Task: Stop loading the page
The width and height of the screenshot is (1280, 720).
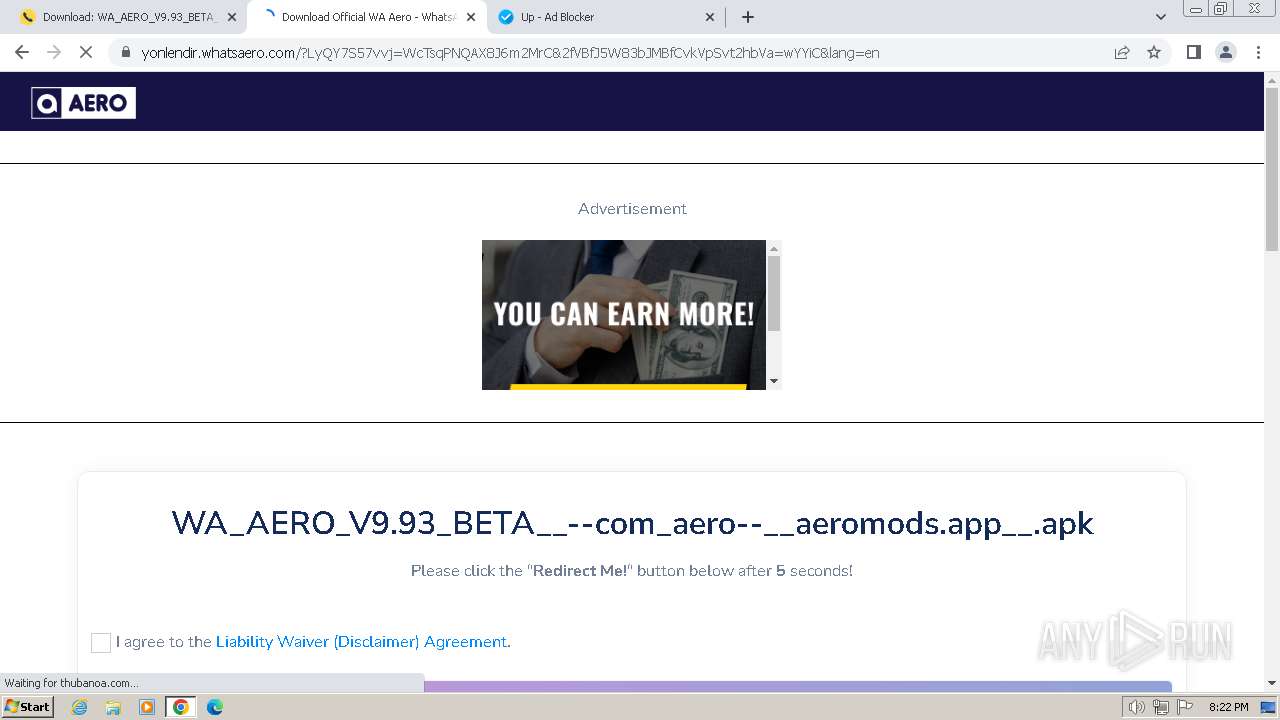Action: coord(86,52)
